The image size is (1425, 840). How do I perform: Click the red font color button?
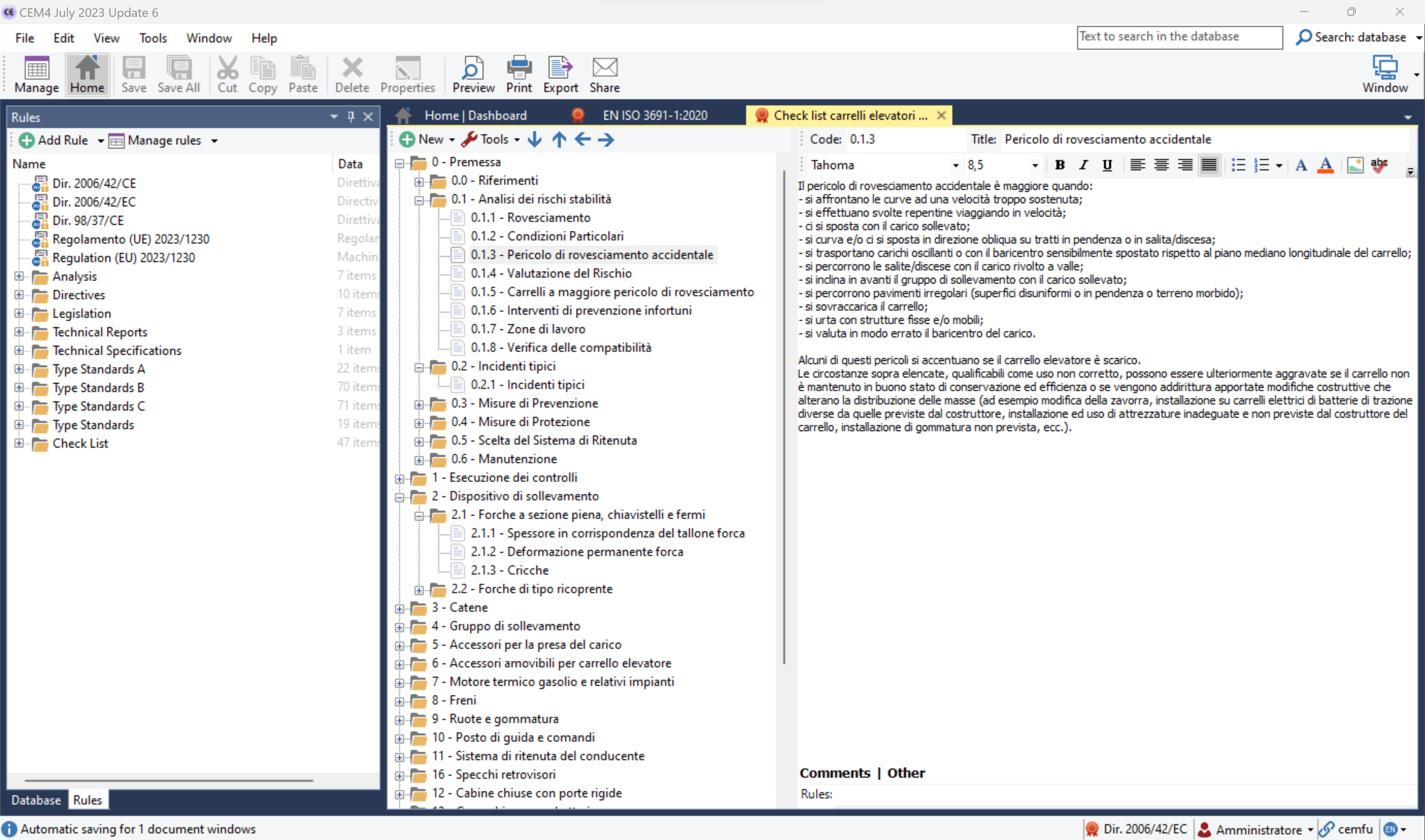pos(1325,165)
